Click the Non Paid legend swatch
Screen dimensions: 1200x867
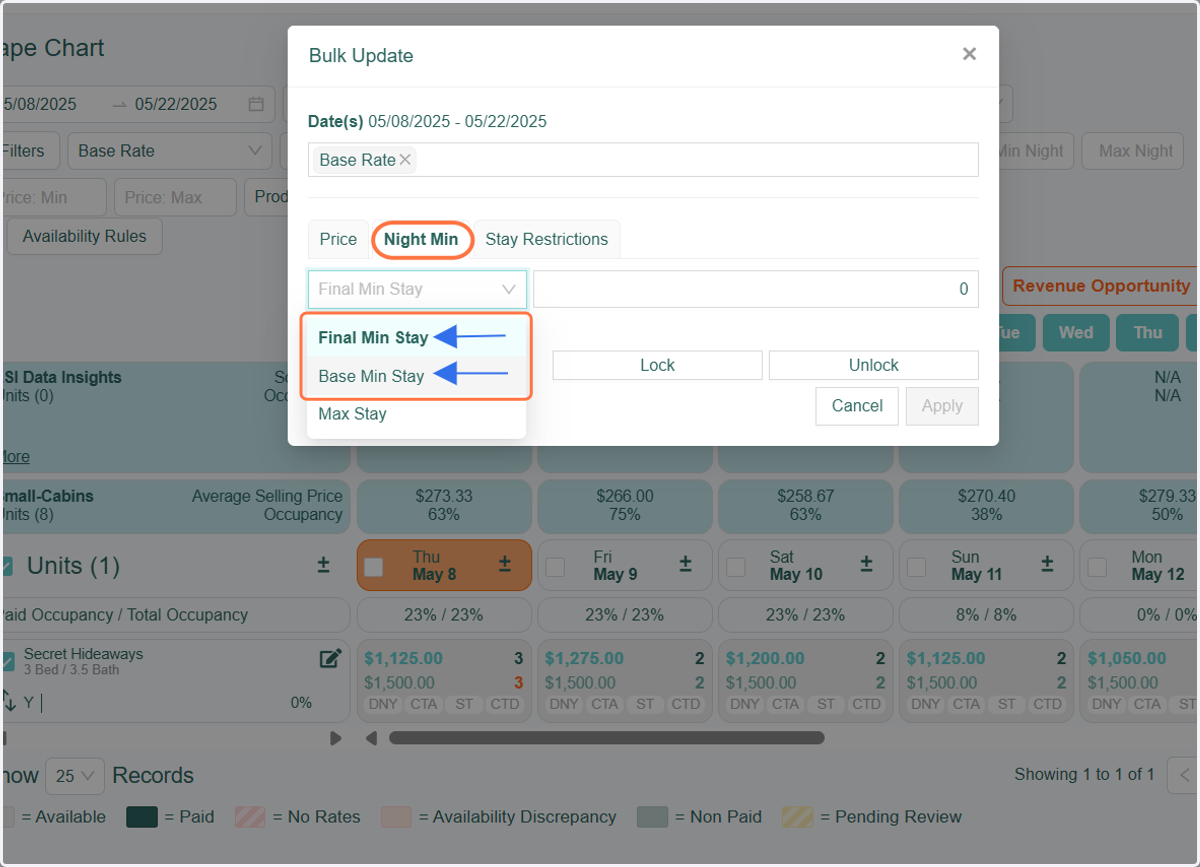pos(652,817)
